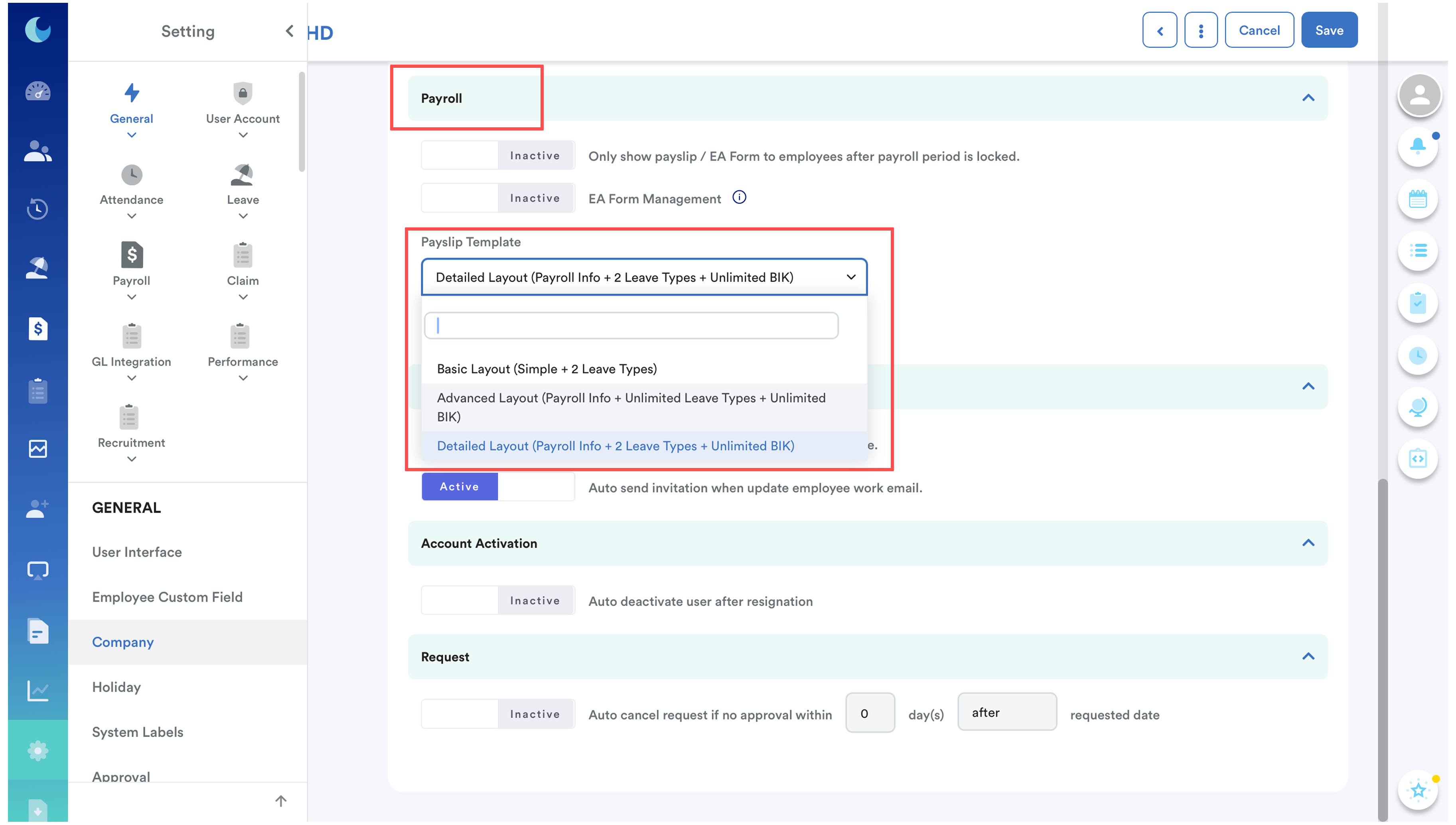Screen dimensions: 1456x825
Task: Click the gear settings icon in left sidebar
Action: [x=37, y=750]
